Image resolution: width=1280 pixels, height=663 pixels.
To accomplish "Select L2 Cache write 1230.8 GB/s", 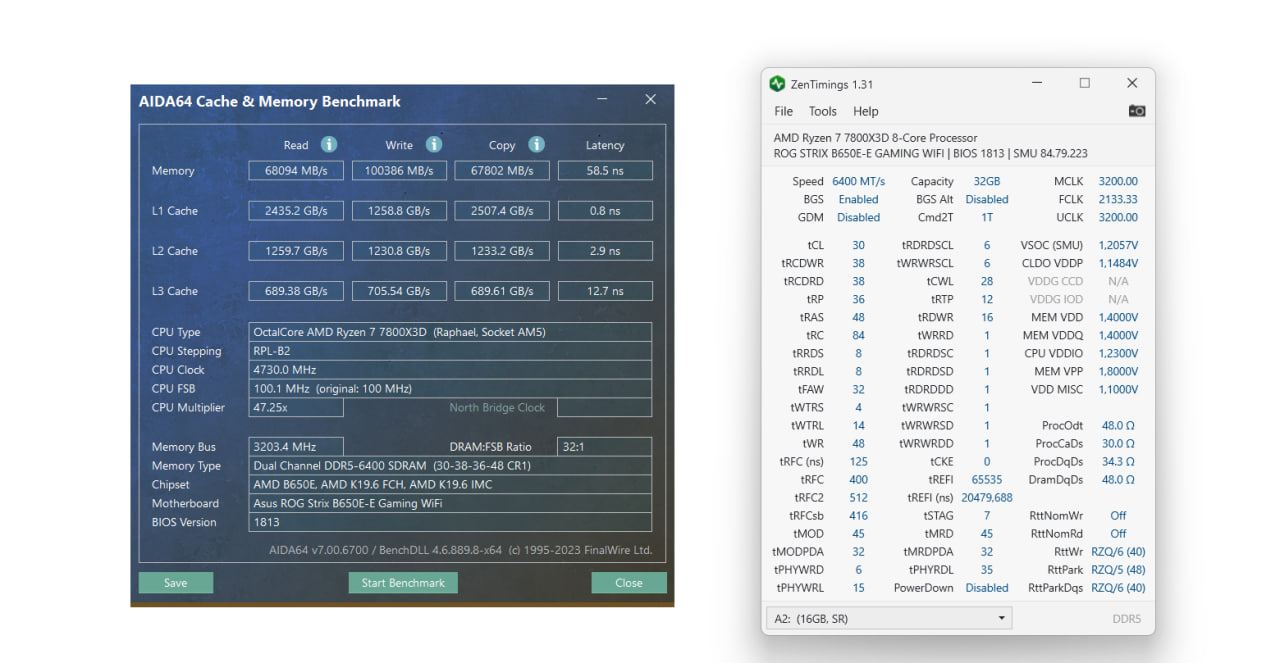I will 399,251.
